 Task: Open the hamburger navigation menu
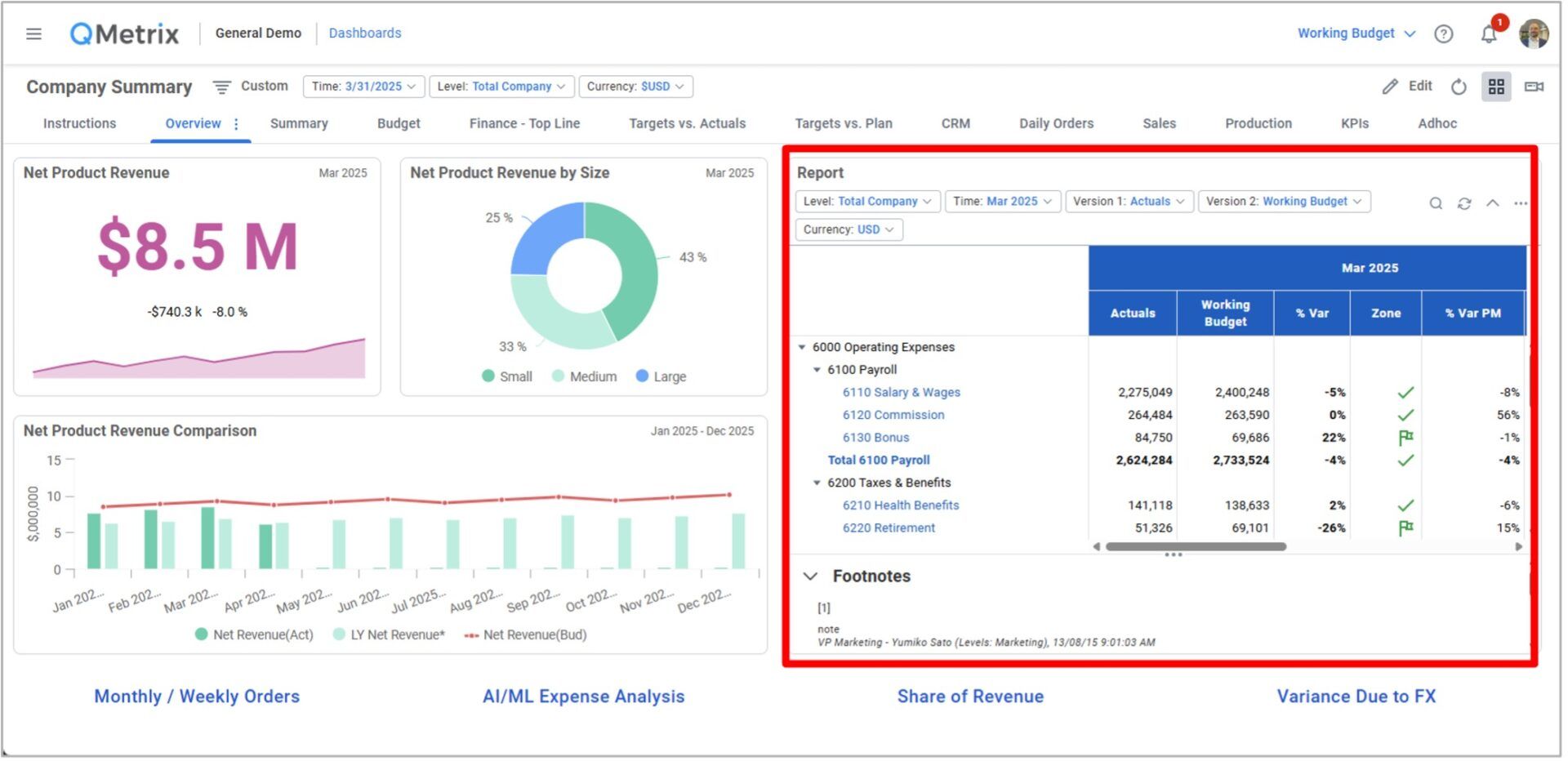pyautogui.click(x=33, y=33)
